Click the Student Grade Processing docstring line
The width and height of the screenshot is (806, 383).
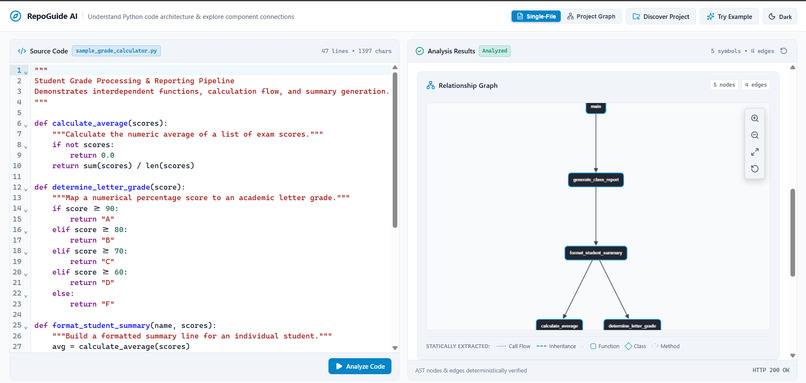(x=134, y=81)
